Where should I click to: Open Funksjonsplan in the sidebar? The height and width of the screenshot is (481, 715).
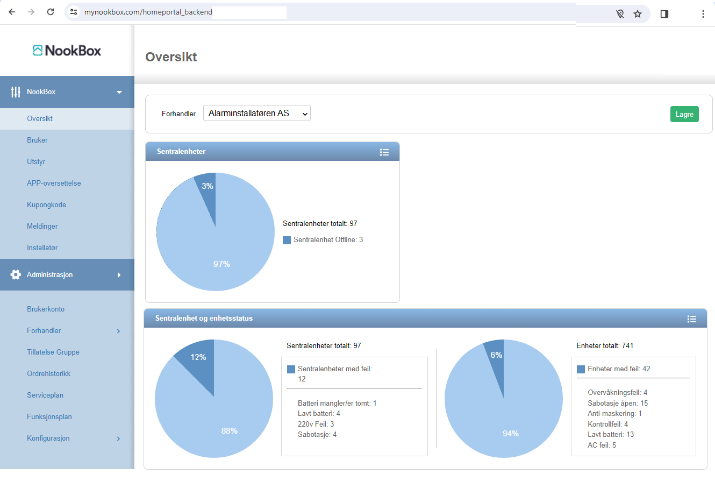(x=49, y=417)
